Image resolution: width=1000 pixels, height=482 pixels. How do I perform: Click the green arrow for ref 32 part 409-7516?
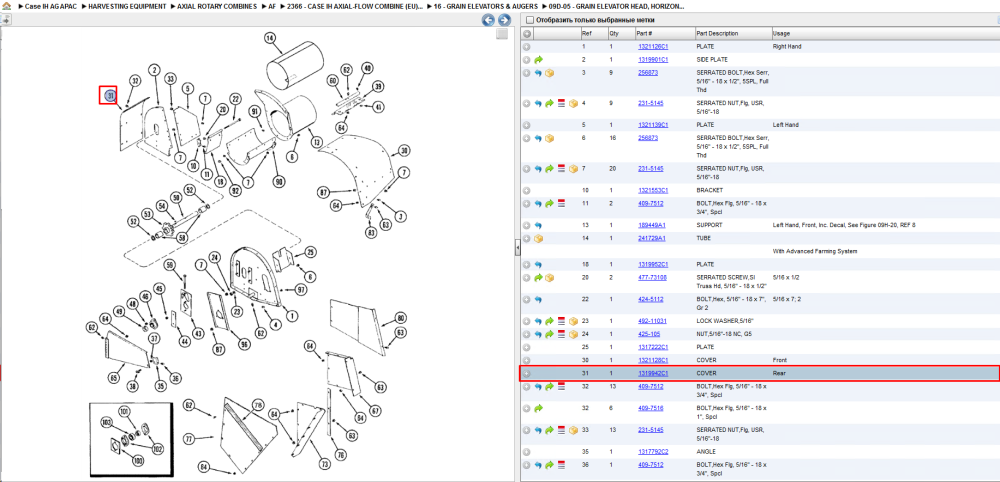[538, 408]
